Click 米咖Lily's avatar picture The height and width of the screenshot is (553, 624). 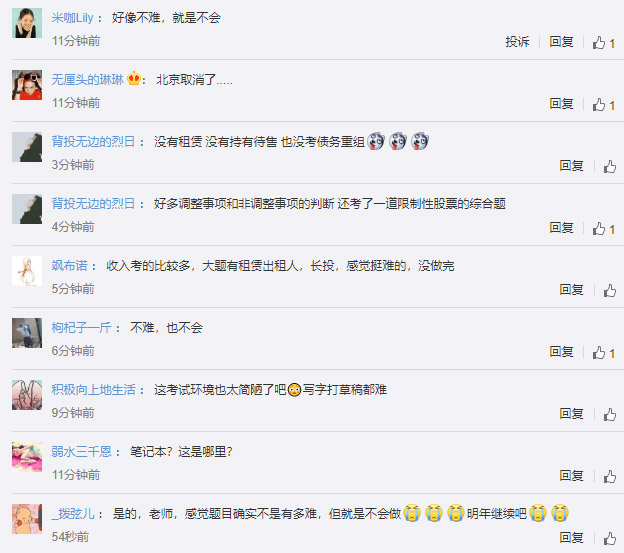(x=27, y=23)
